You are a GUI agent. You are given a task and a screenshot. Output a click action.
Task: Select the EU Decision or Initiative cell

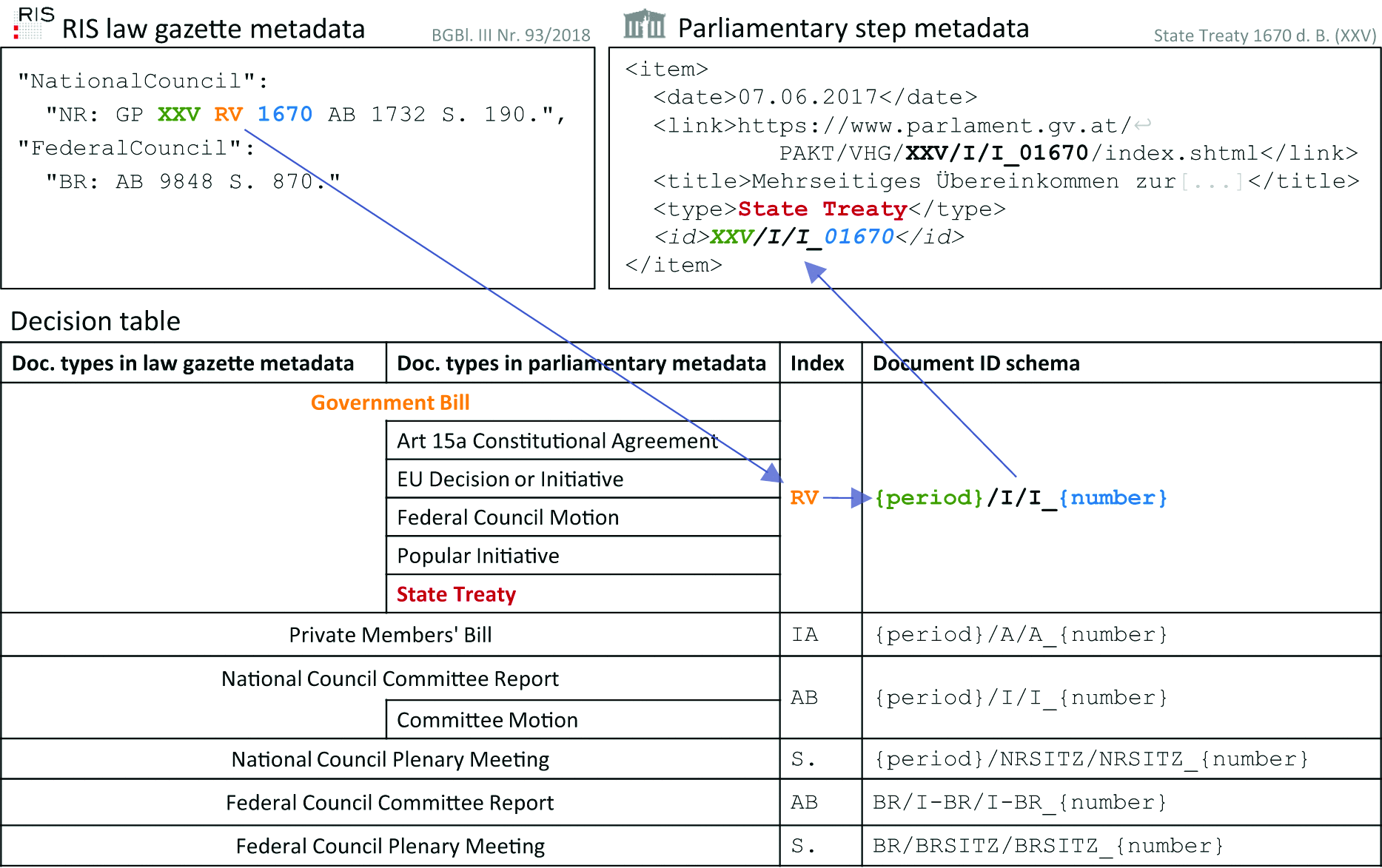pos(510,480)
